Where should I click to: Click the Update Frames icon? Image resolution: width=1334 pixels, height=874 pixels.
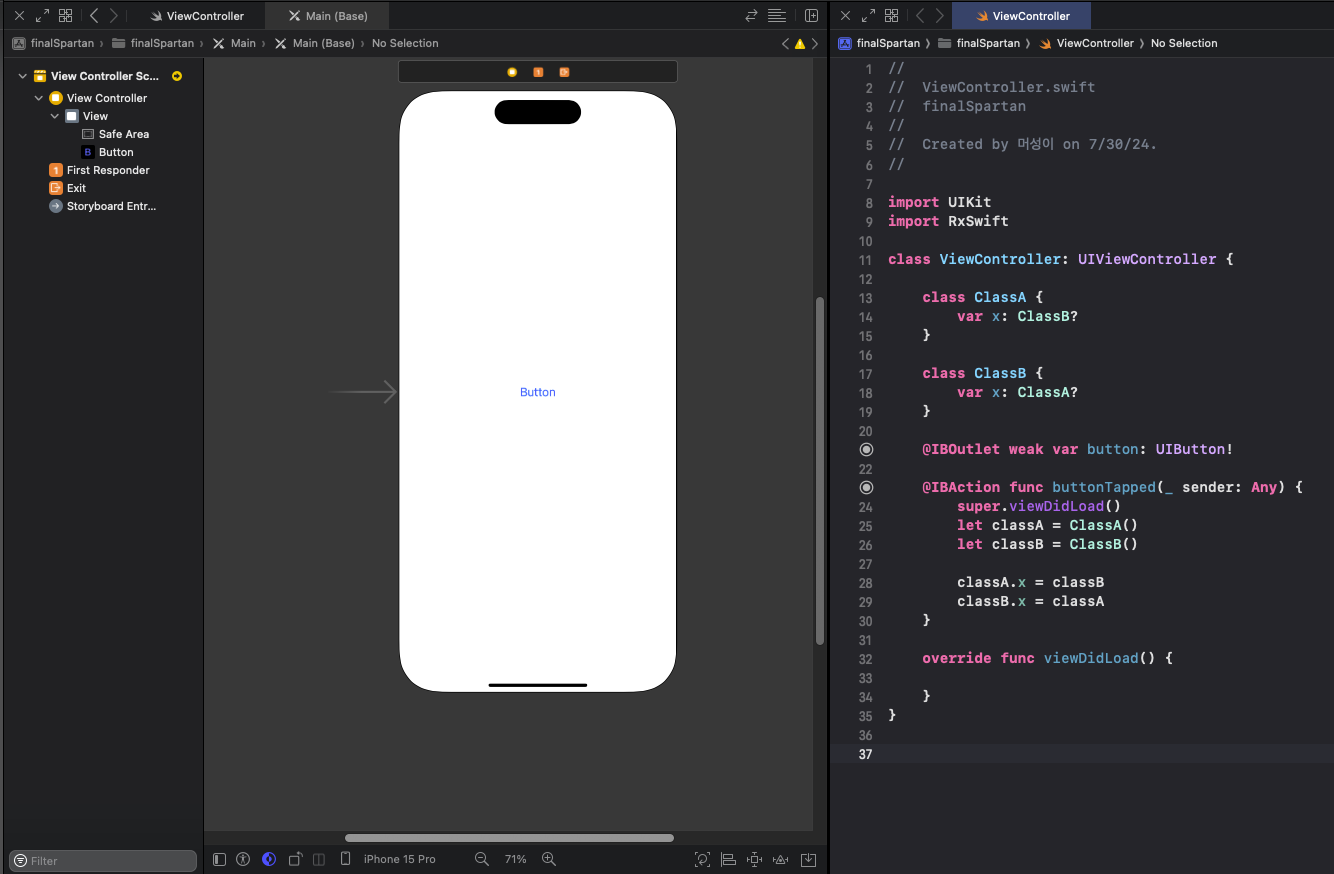[702, 859]
